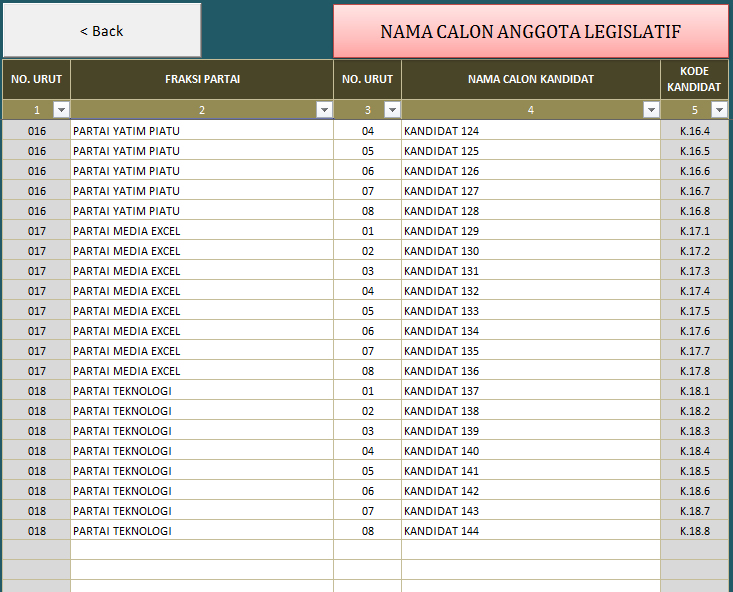Click code cell K.17.8

694,371
